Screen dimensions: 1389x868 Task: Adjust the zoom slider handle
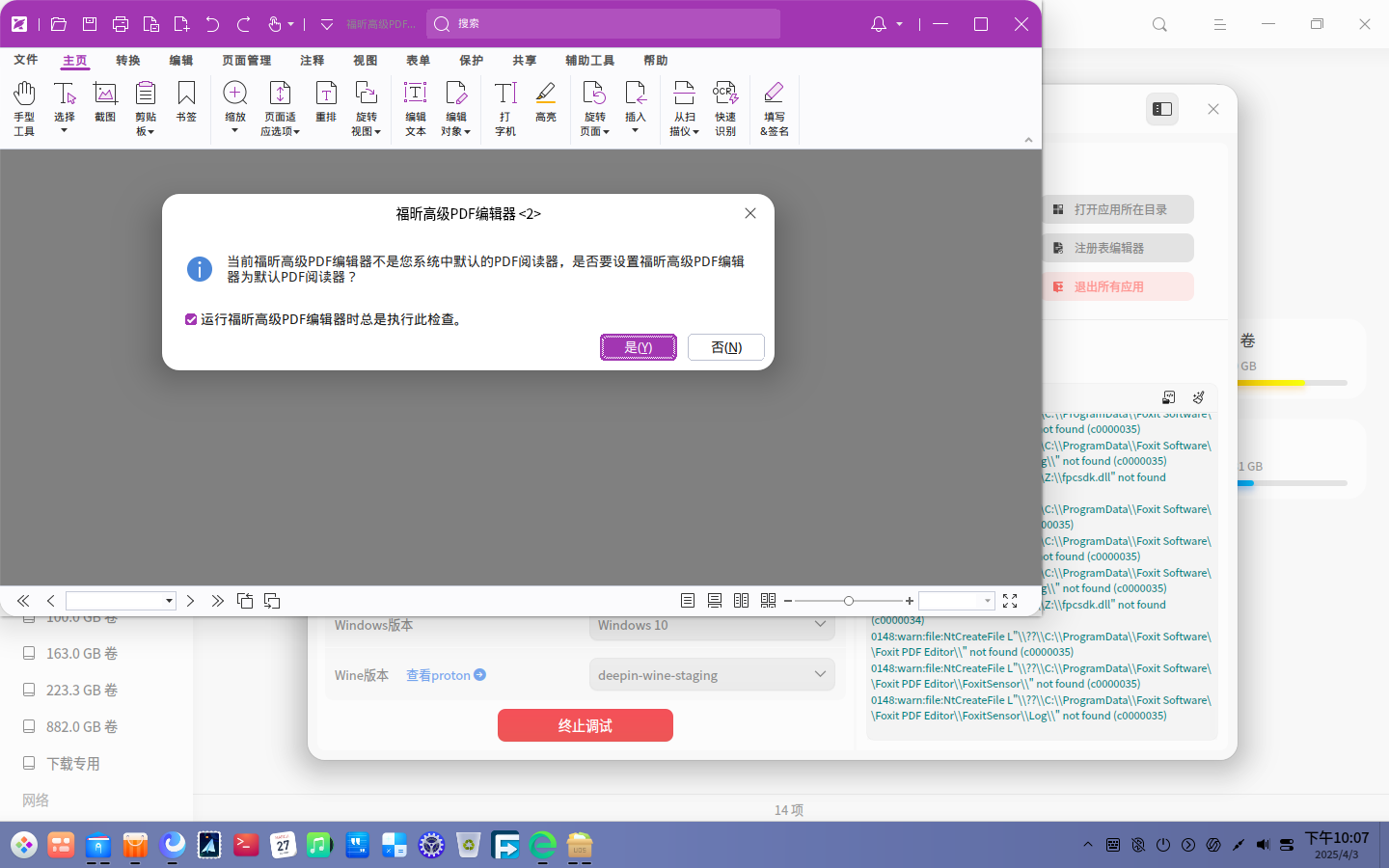tap(849, 601)
